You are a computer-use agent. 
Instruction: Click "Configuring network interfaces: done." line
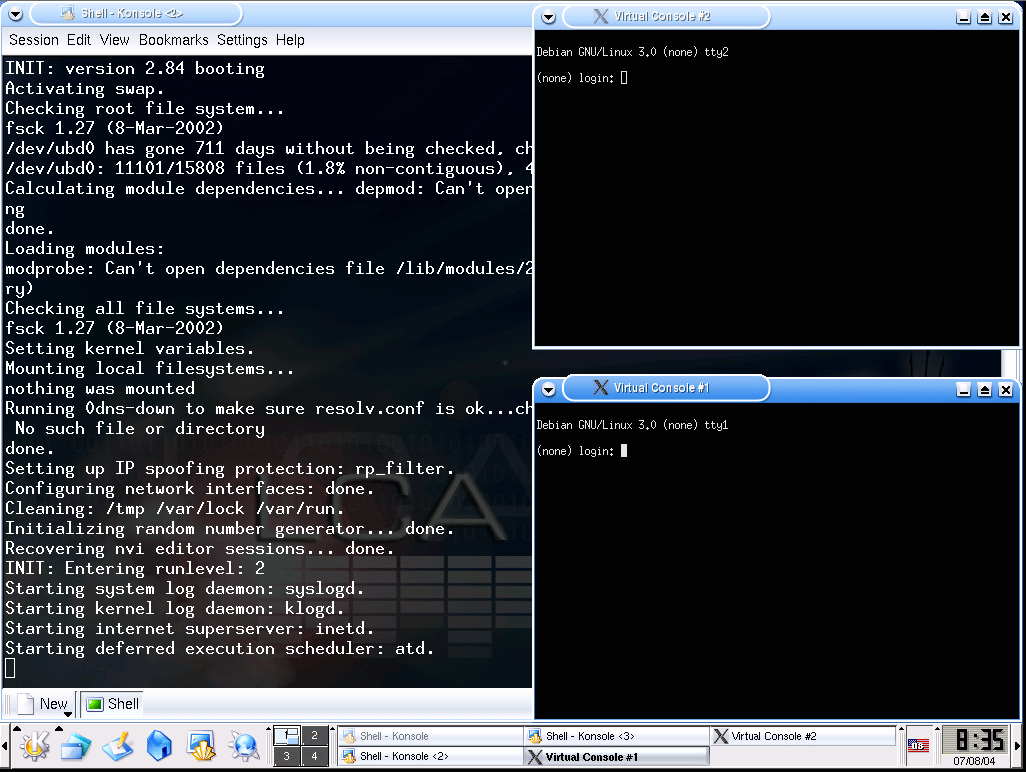[x=190, y=488]
